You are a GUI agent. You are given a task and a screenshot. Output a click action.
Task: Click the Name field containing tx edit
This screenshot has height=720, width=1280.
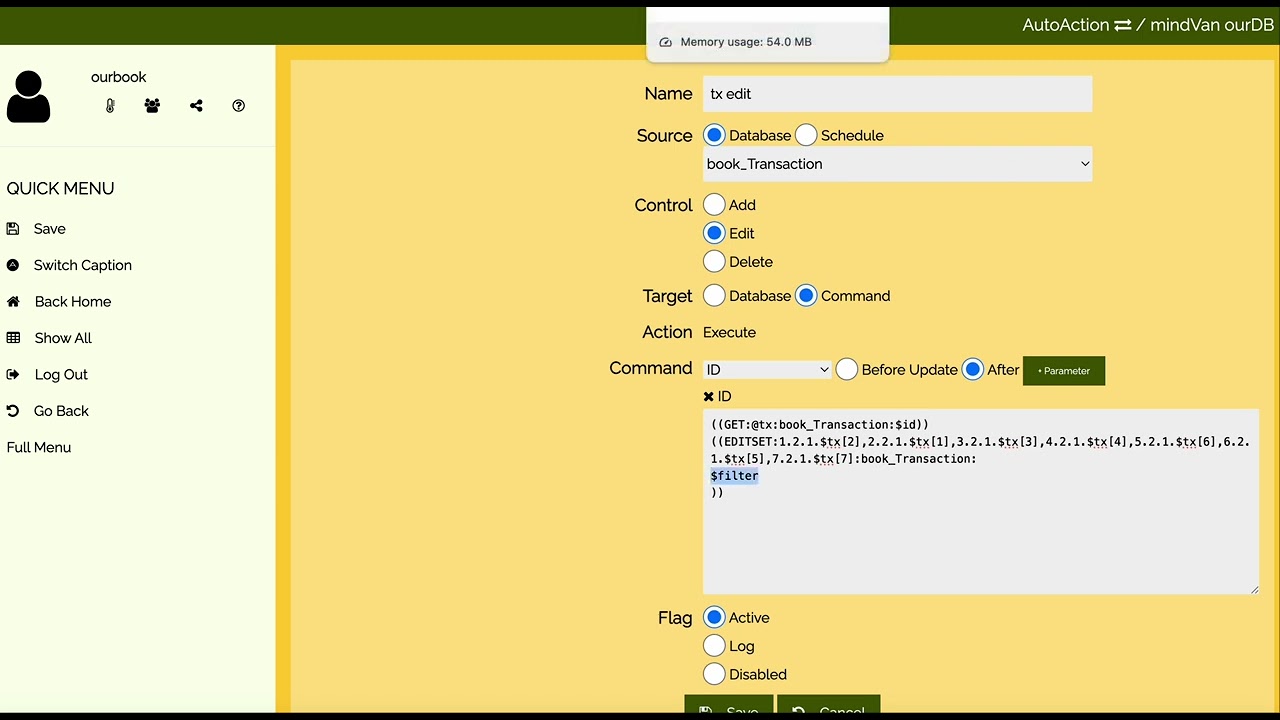898,94
